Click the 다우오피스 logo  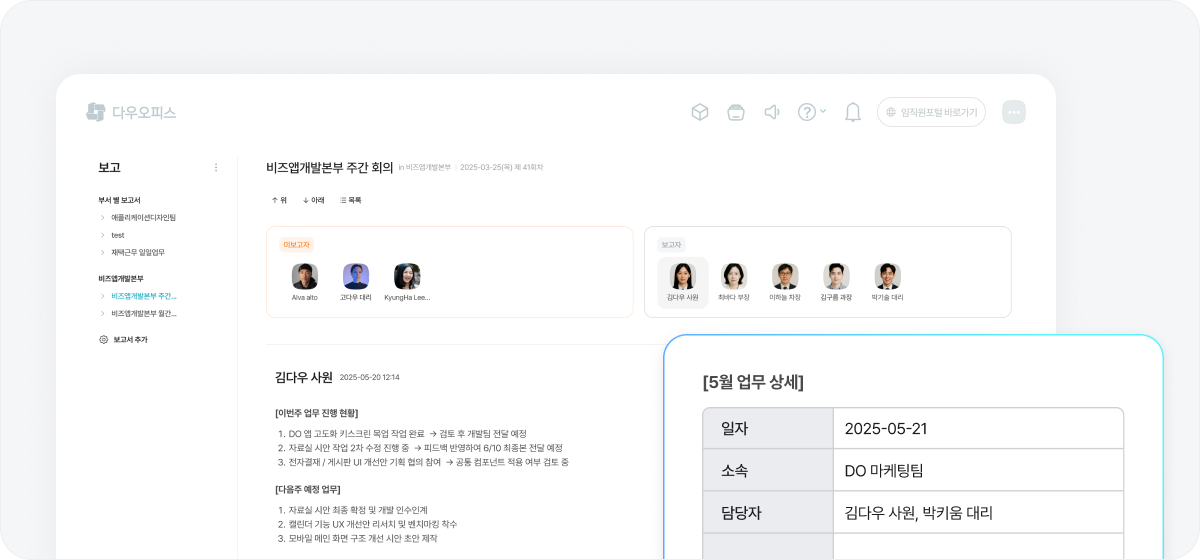pos(131,112)
